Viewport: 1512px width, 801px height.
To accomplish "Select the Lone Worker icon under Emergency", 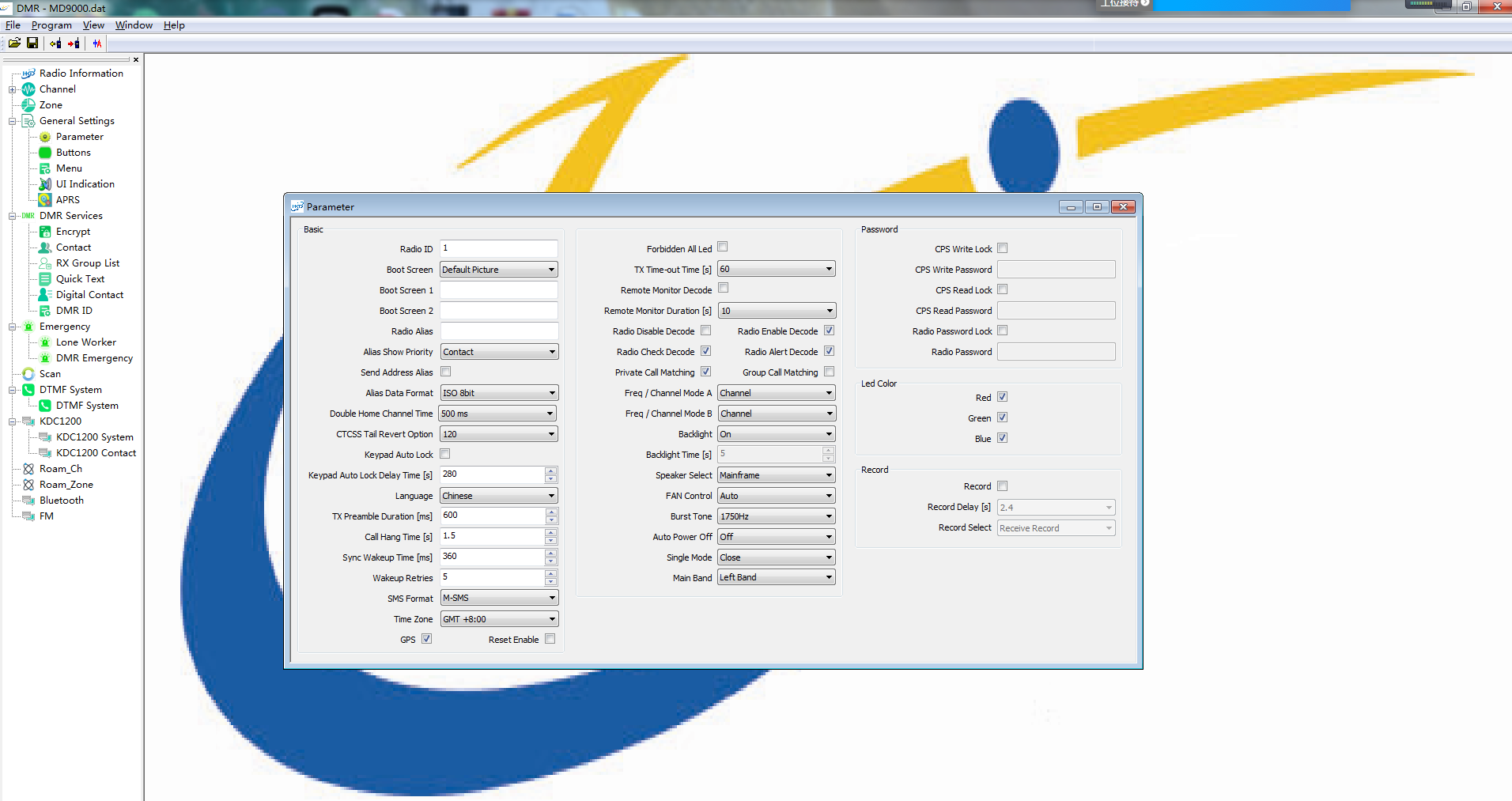I will (45, 342).
